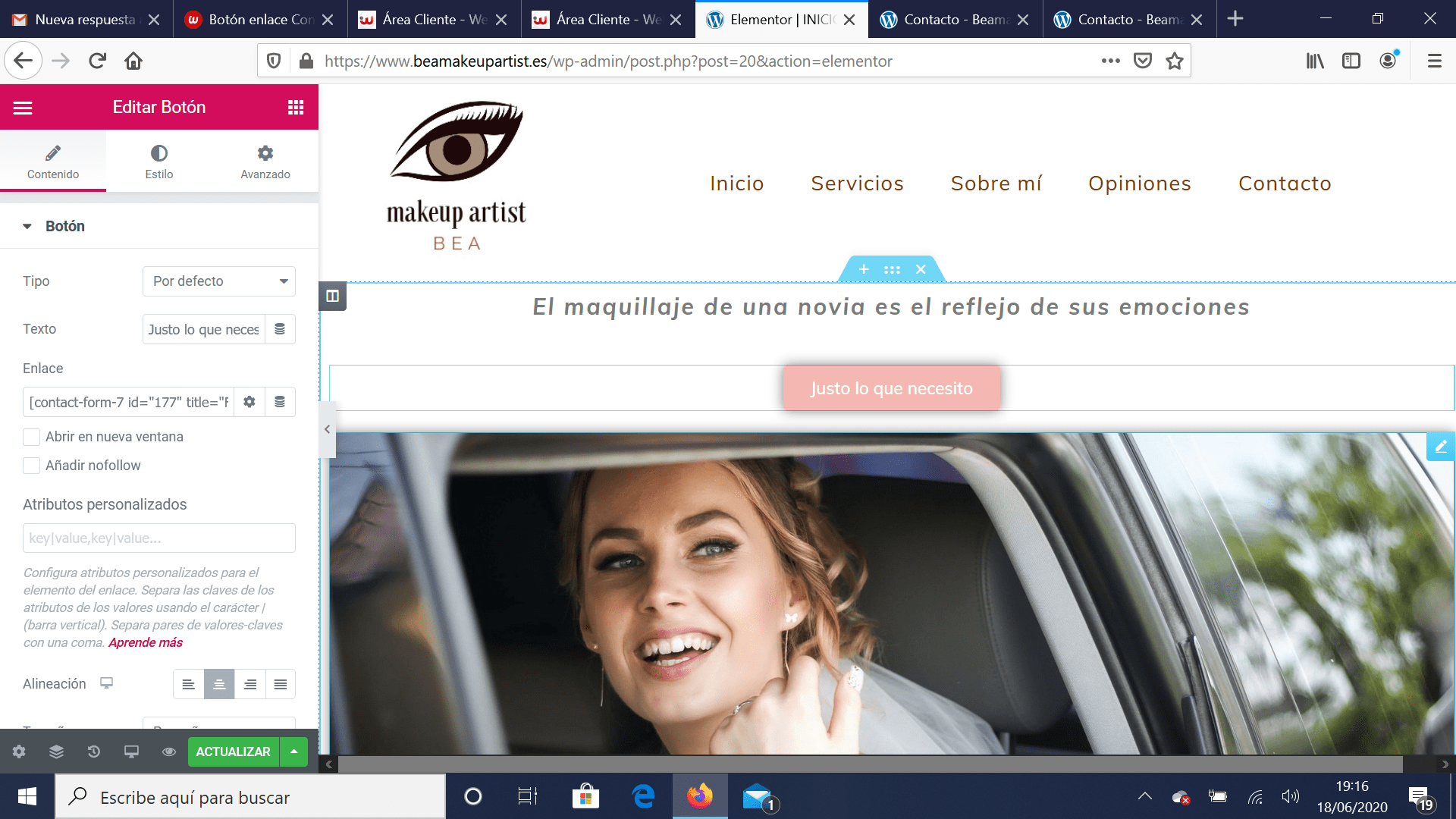Open the Opiniones menu item

(1140, 184)
